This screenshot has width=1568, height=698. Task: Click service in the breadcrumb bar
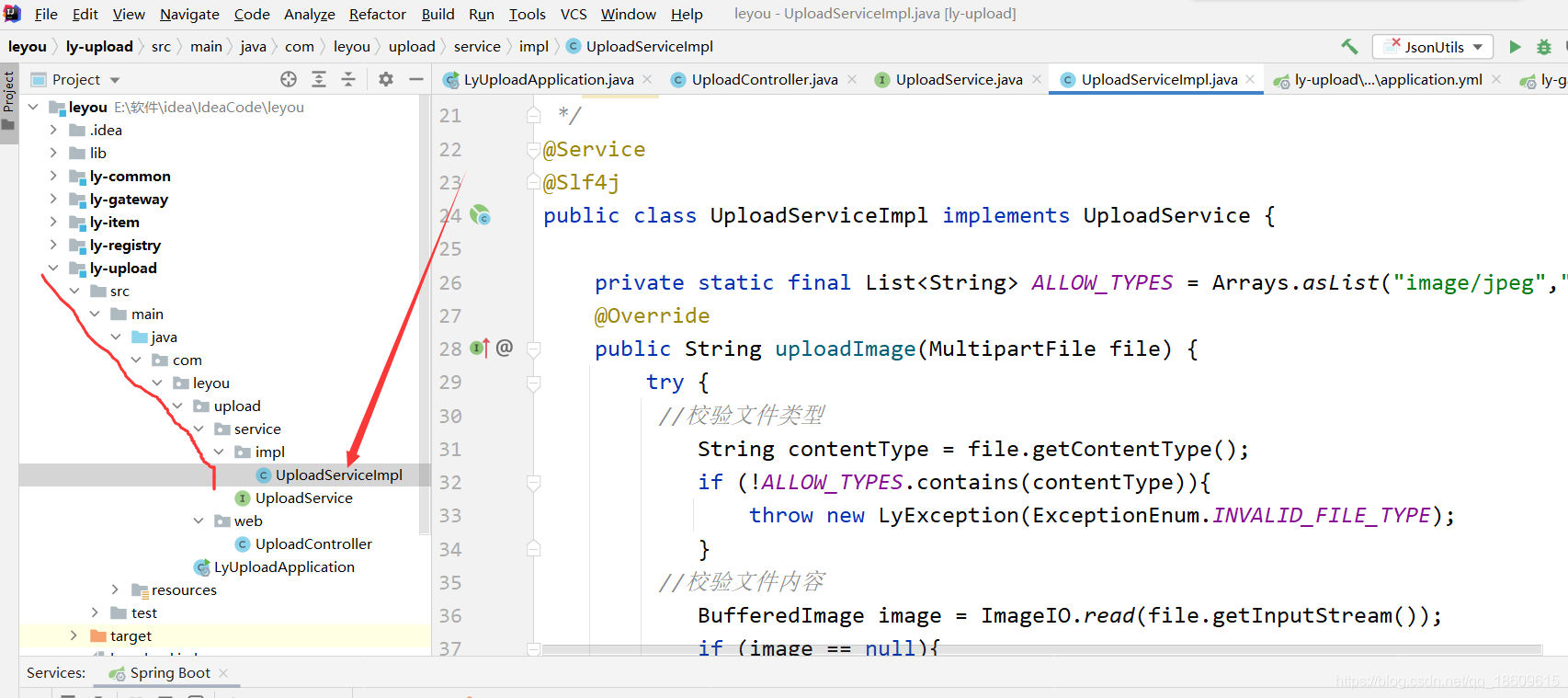[477, 46]
